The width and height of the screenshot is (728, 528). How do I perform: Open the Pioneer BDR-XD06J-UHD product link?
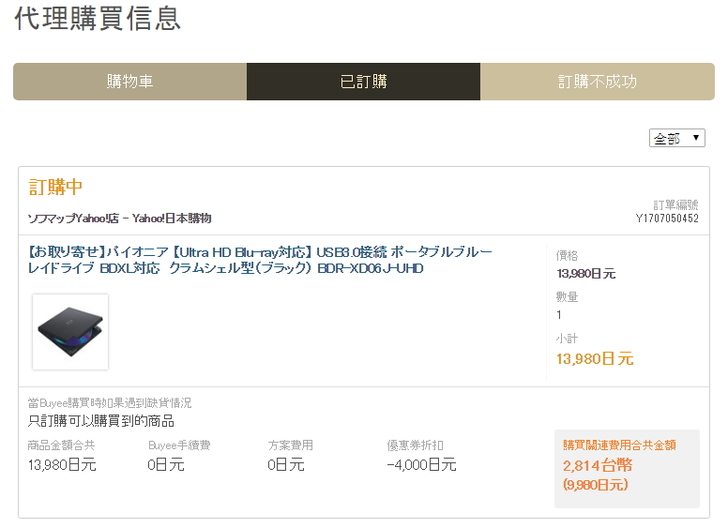tap(260, 260)
